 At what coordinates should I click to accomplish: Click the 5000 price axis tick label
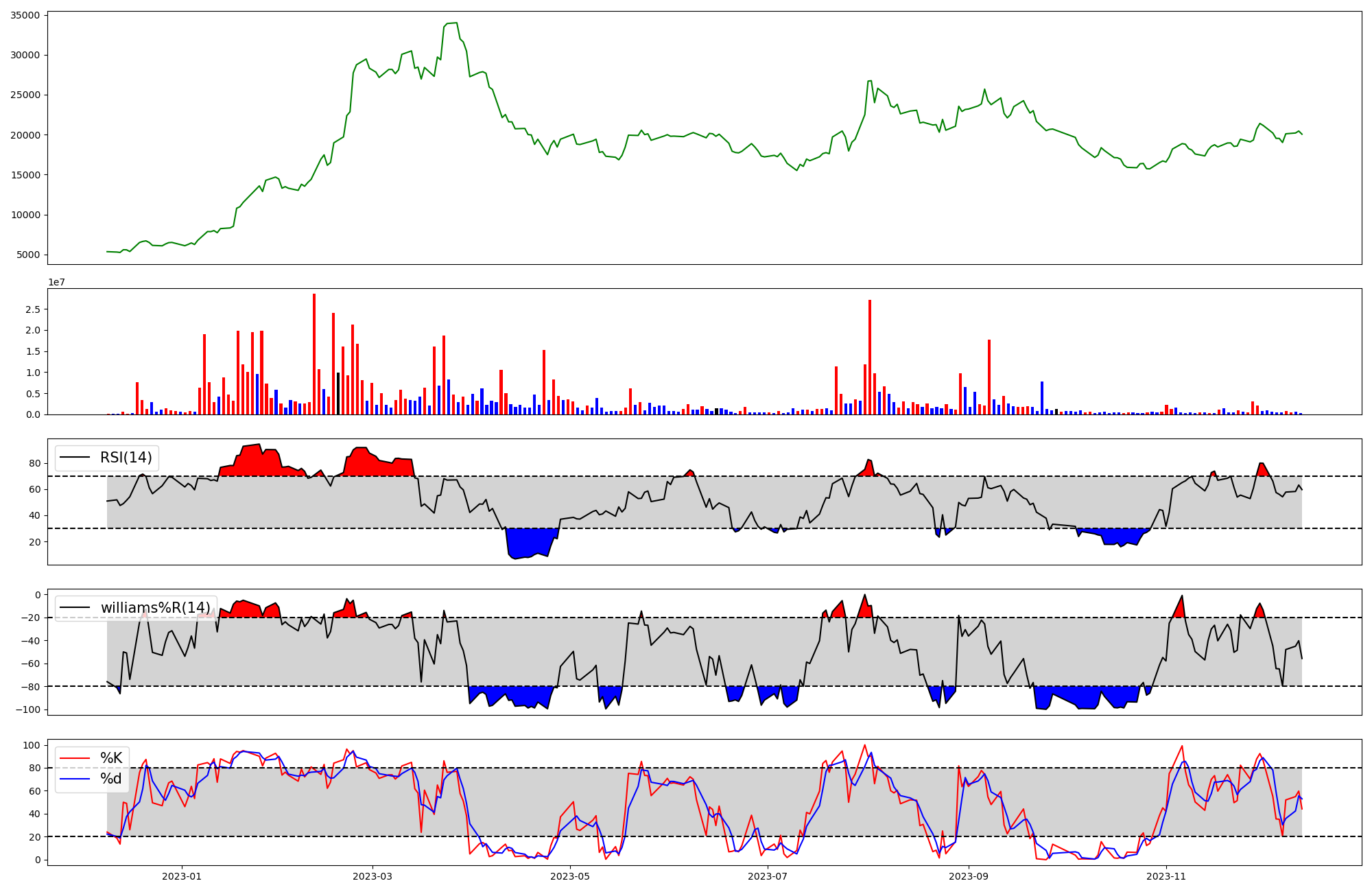click(28, 255)
